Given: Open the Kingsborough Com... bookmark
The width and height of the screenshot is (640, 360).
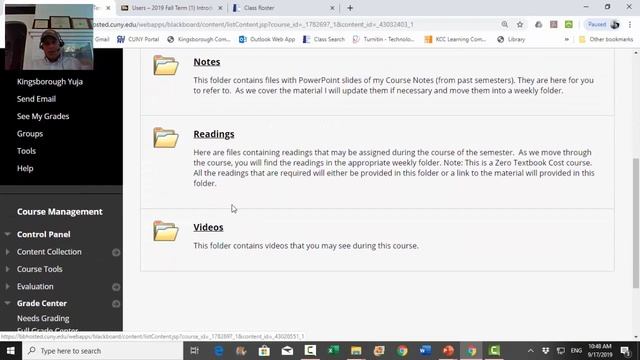Looking at the screenshot, I should coord(199,39).
